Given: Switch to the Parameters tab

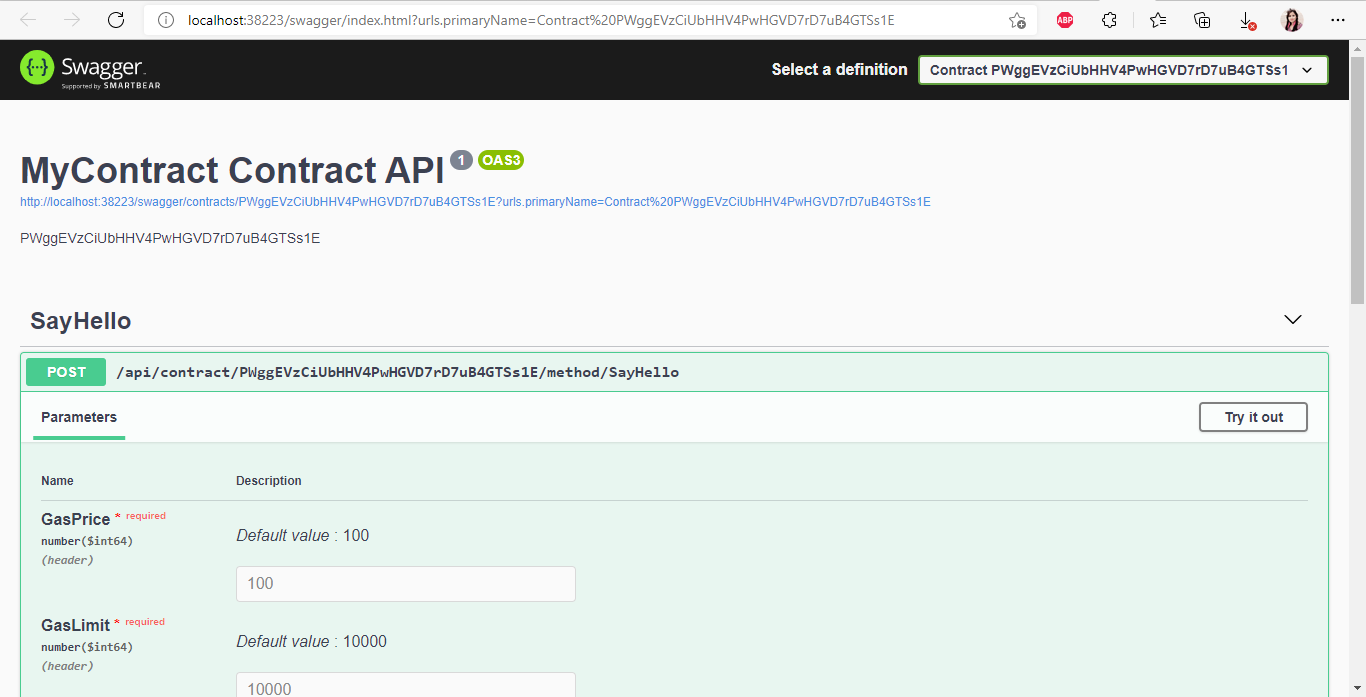Looking at the screenshot, I should pos(78,417).
